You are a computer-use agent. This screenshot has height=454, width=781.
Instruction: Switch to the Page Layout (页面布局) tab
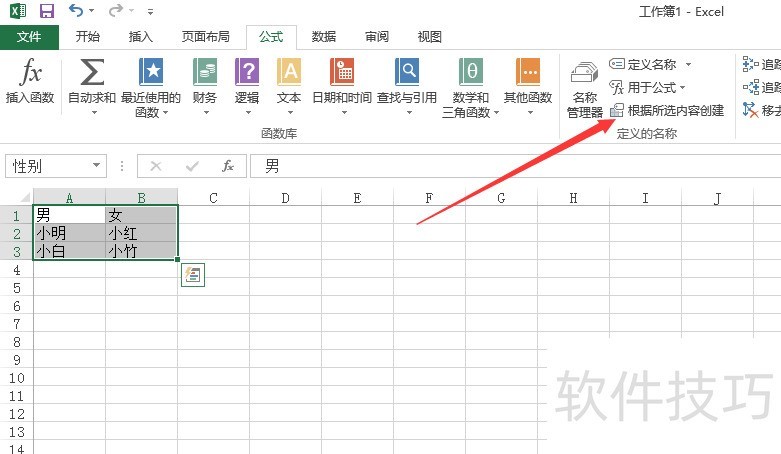click(205, 37)
